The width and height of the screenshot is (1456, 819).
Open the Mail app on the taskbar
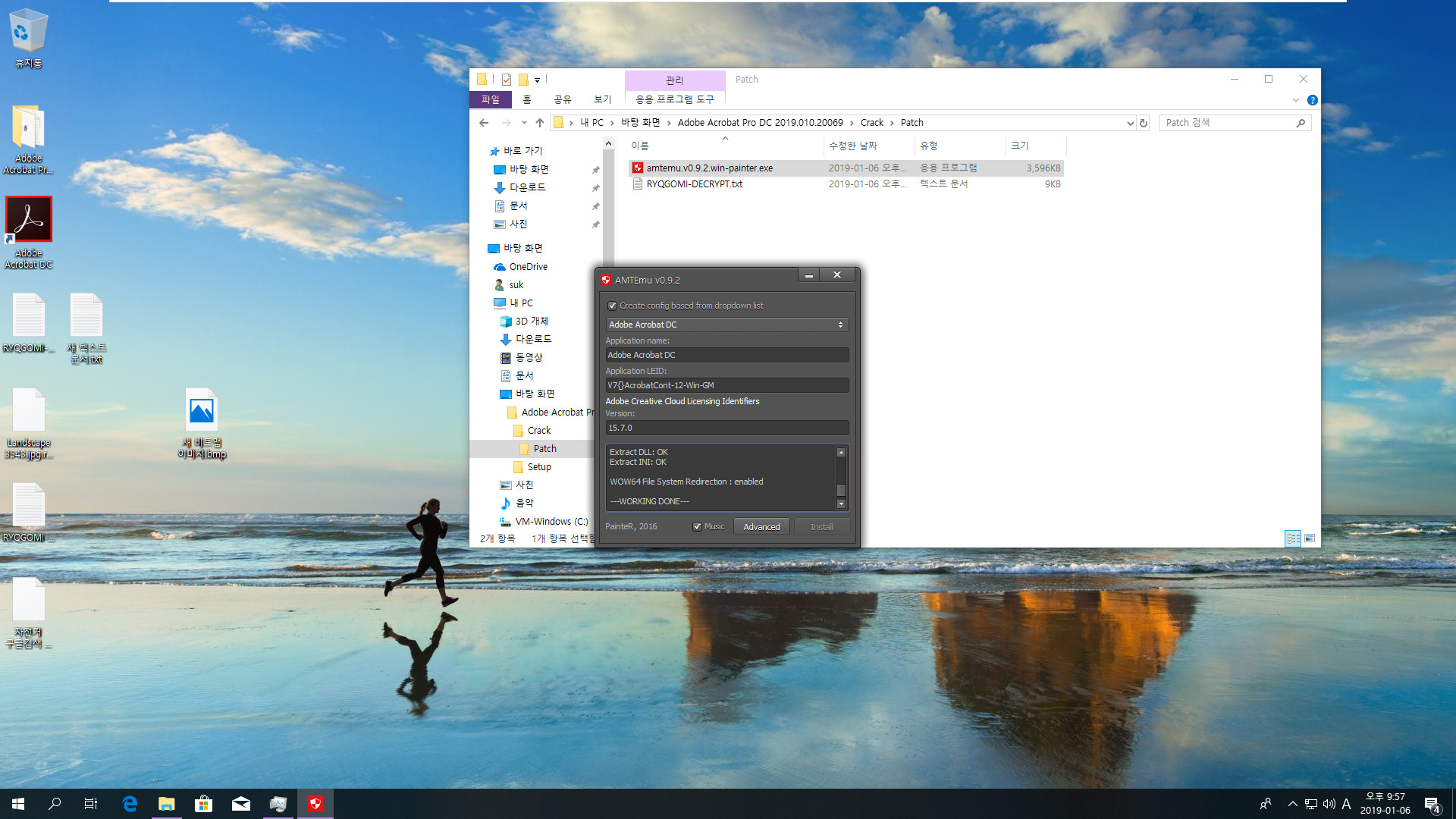pyautogui.click(x=241, y=804)
